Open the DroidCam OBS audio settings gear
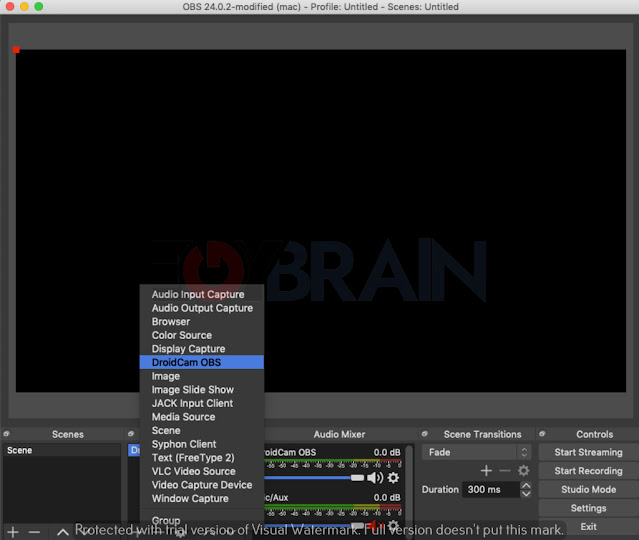Image resolution: width=639 pixels, height=540 pixels. [393, 477]
